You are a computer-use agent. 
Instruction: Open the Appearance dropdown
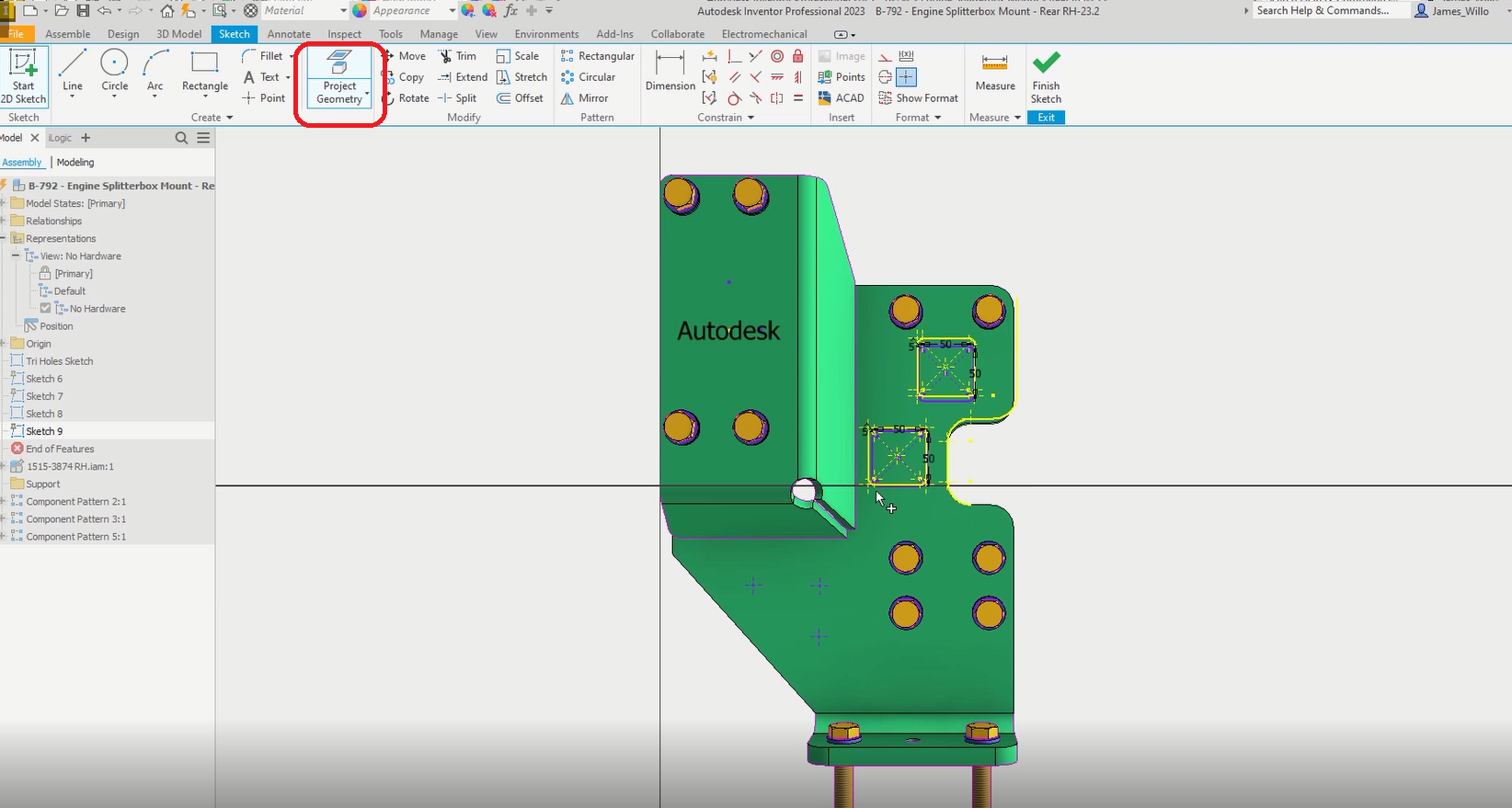[414, 11]
